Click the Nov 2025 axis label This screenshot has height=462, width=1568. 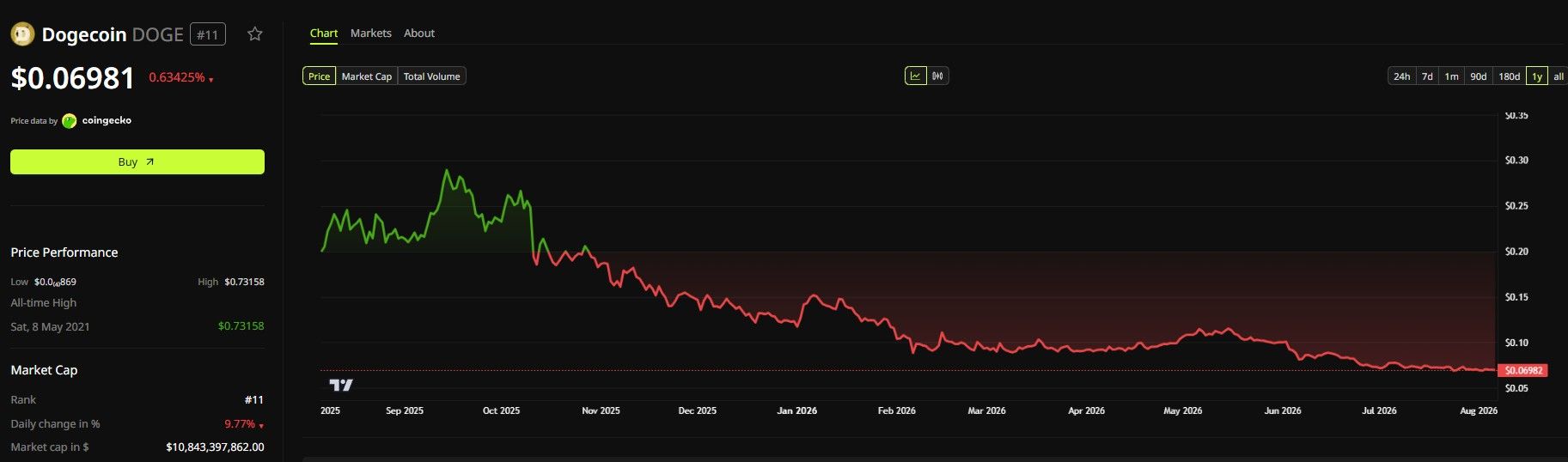point(601,410)
